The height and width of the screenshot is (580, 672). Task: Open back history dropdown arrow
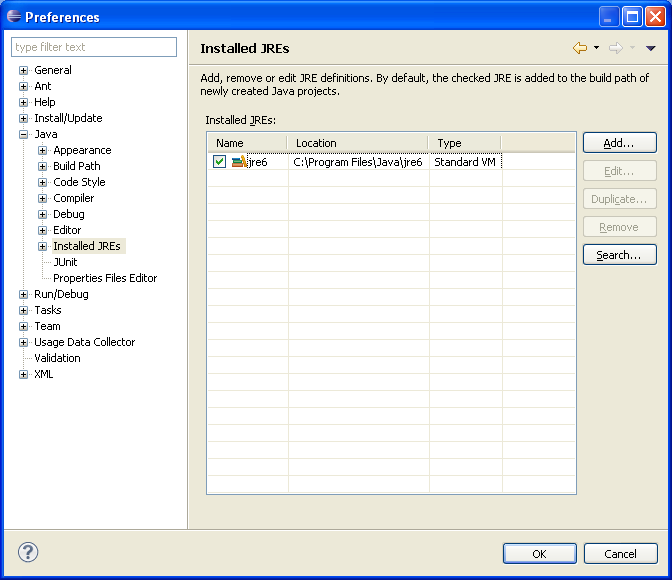596,48
